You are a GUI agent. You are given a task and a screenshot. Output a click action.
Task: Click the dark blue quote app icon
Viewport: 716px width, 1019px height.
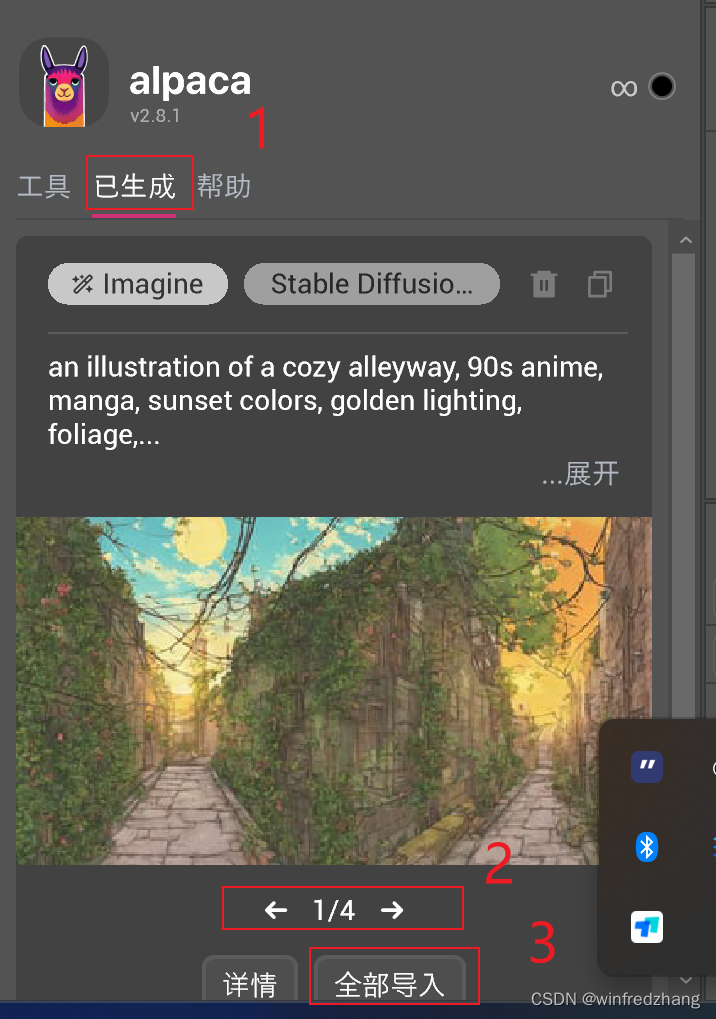pos(646,767)
